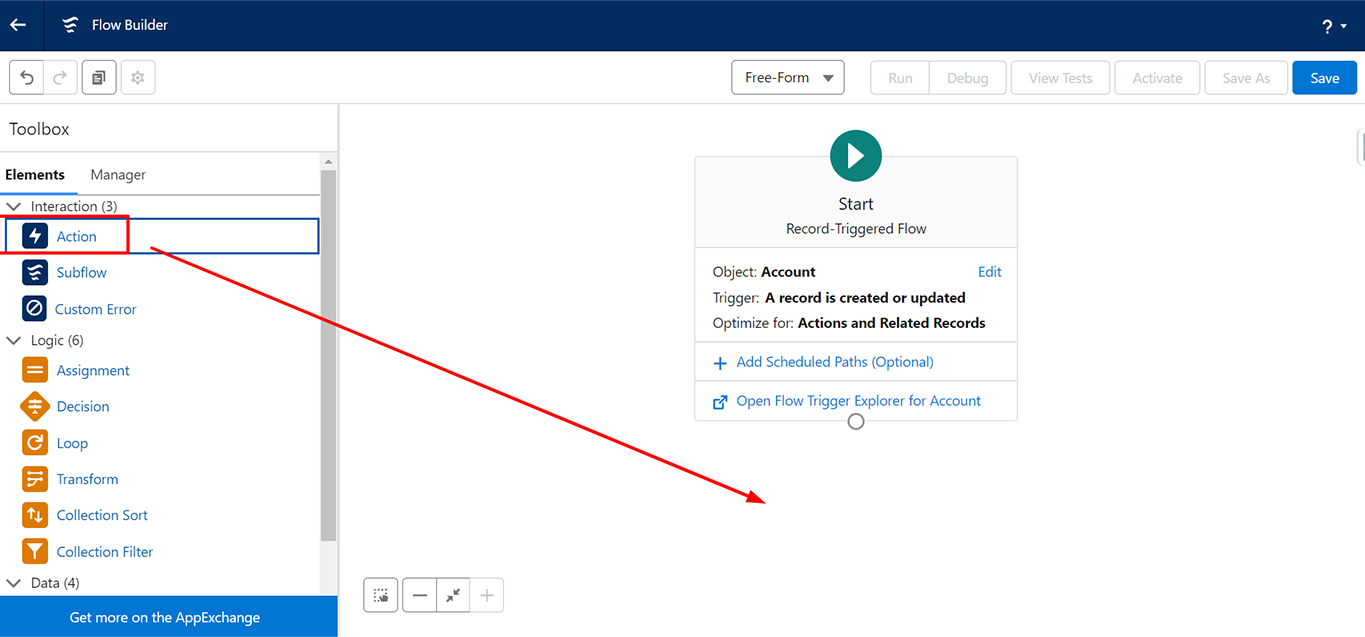Collapse the Logic (6) section
This screenshot has width=1365, height=637.
click(x=14, y=341)
